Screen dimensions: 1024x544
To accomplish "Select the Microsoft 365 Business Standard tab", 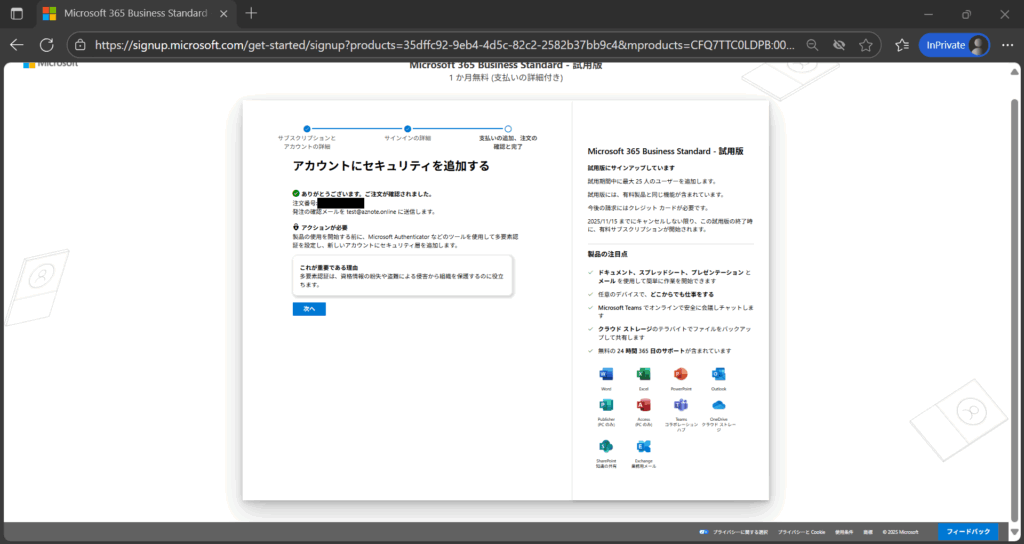I will click(x=136, y=14).
